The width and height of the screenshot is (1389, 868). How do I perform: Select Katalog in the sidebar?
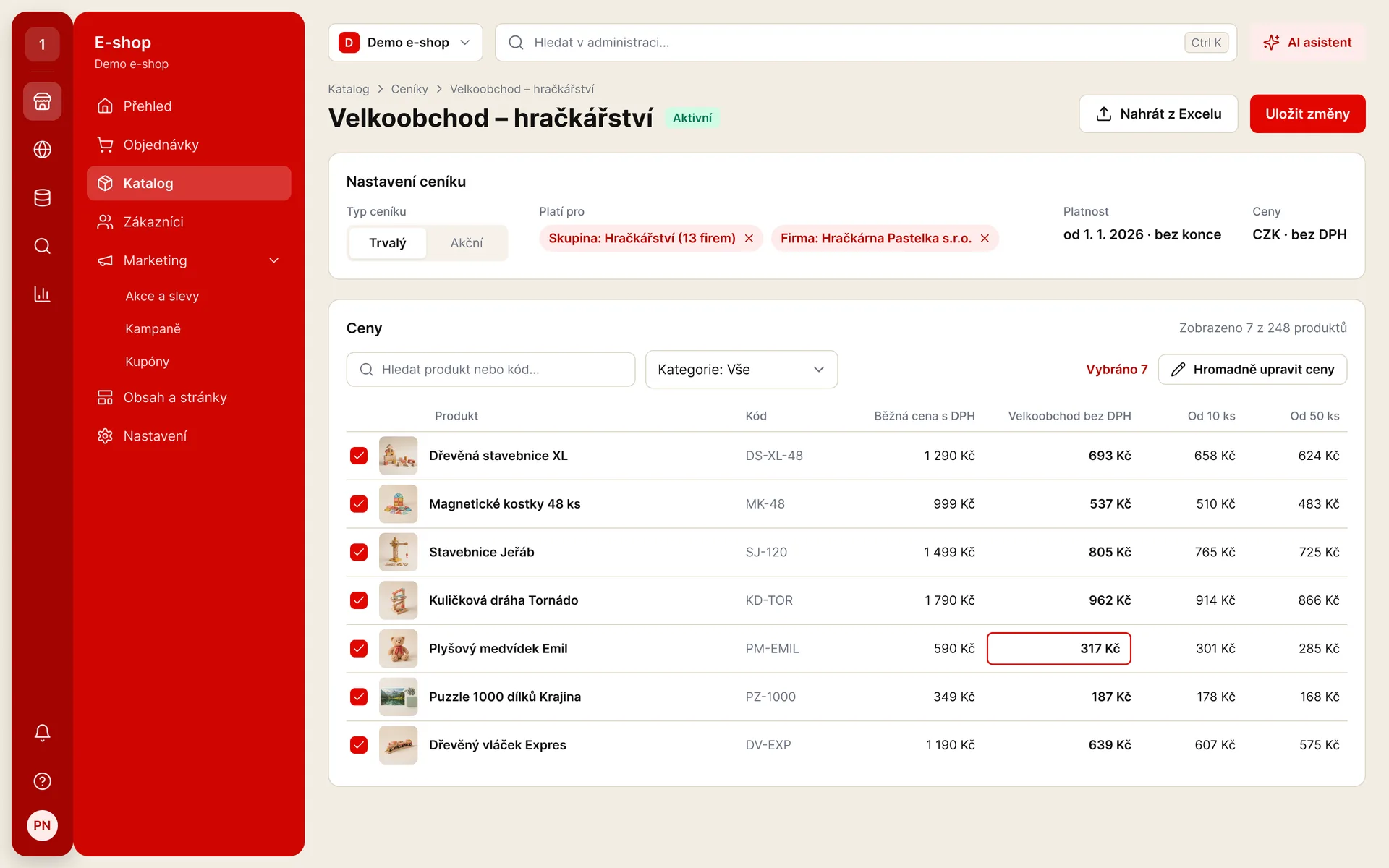[189, 184]
